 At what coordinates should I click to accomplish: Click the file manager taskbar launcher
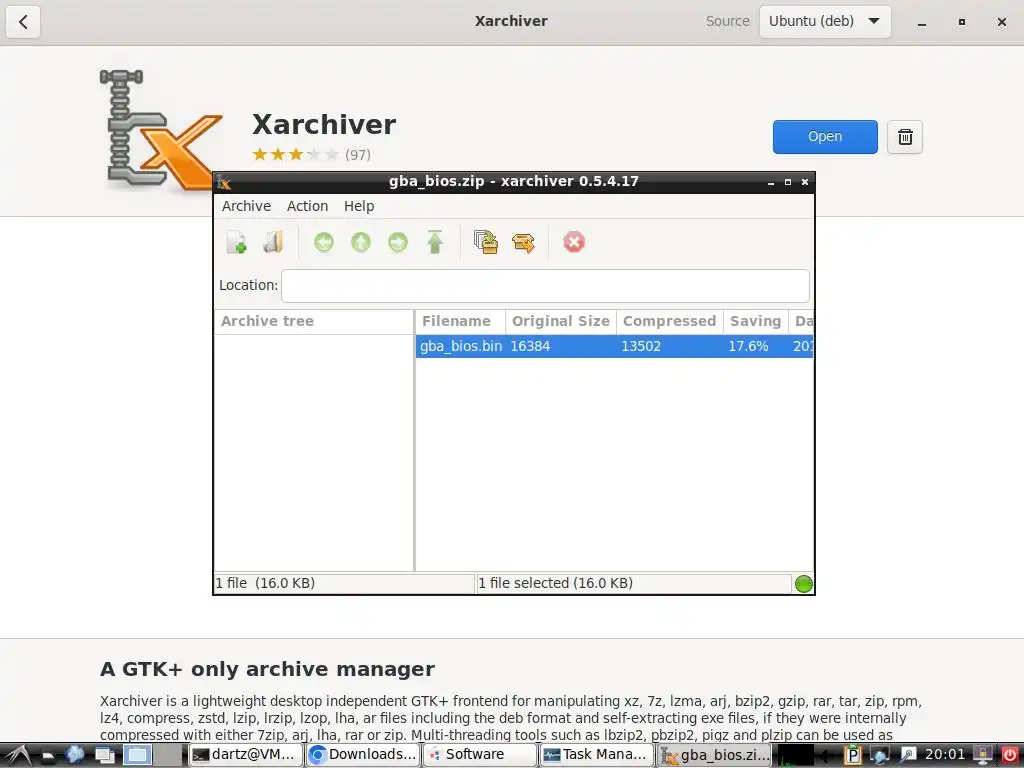click(x=48, y=756)
